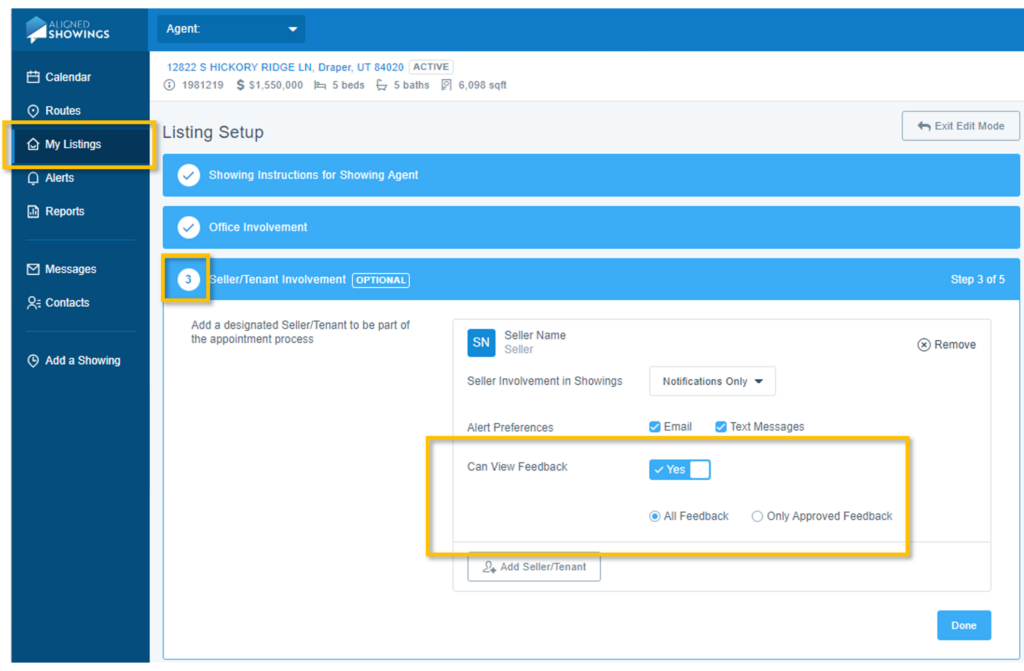Viewport: 1024px width, 671px height.
Task: Click the Aligned Showings logo
Action: pos(67,30)
